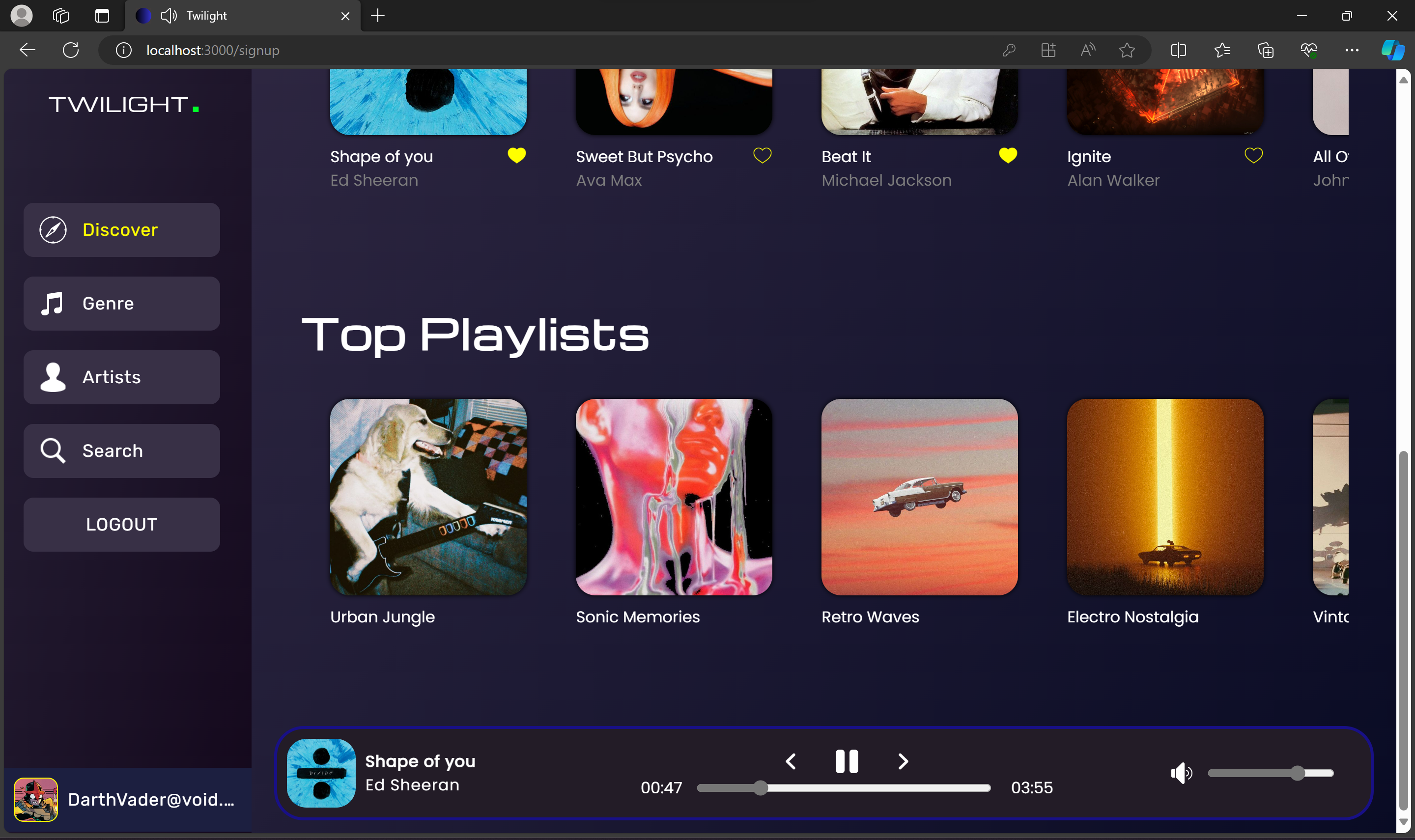
Task: Open the browser settings menu
Action: click(1352, 50)
